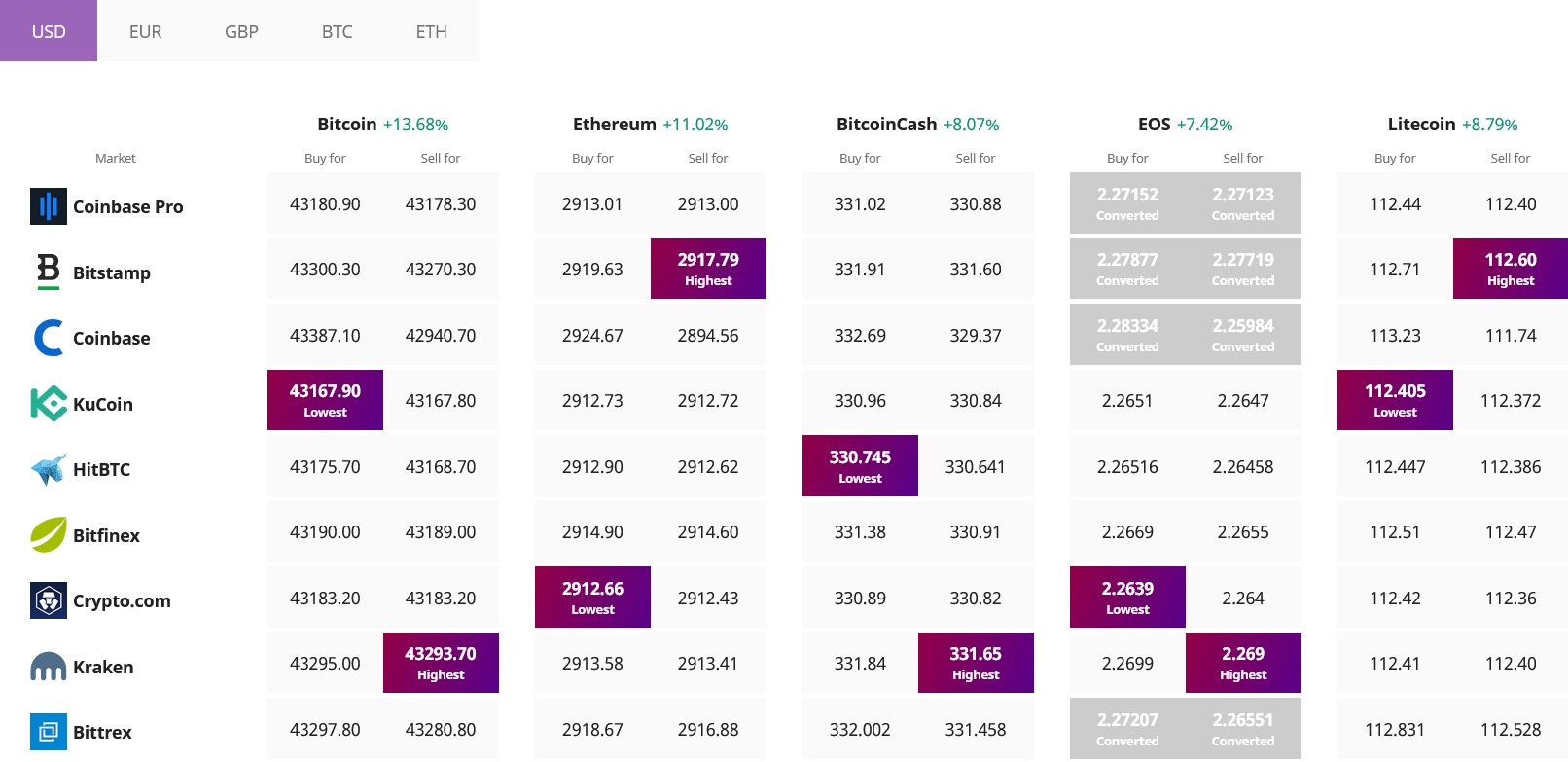Click Kraken highest Bitcoin sell price 43293.70
The height and width of the screenshot is (762, 1568).
[441, 663]
